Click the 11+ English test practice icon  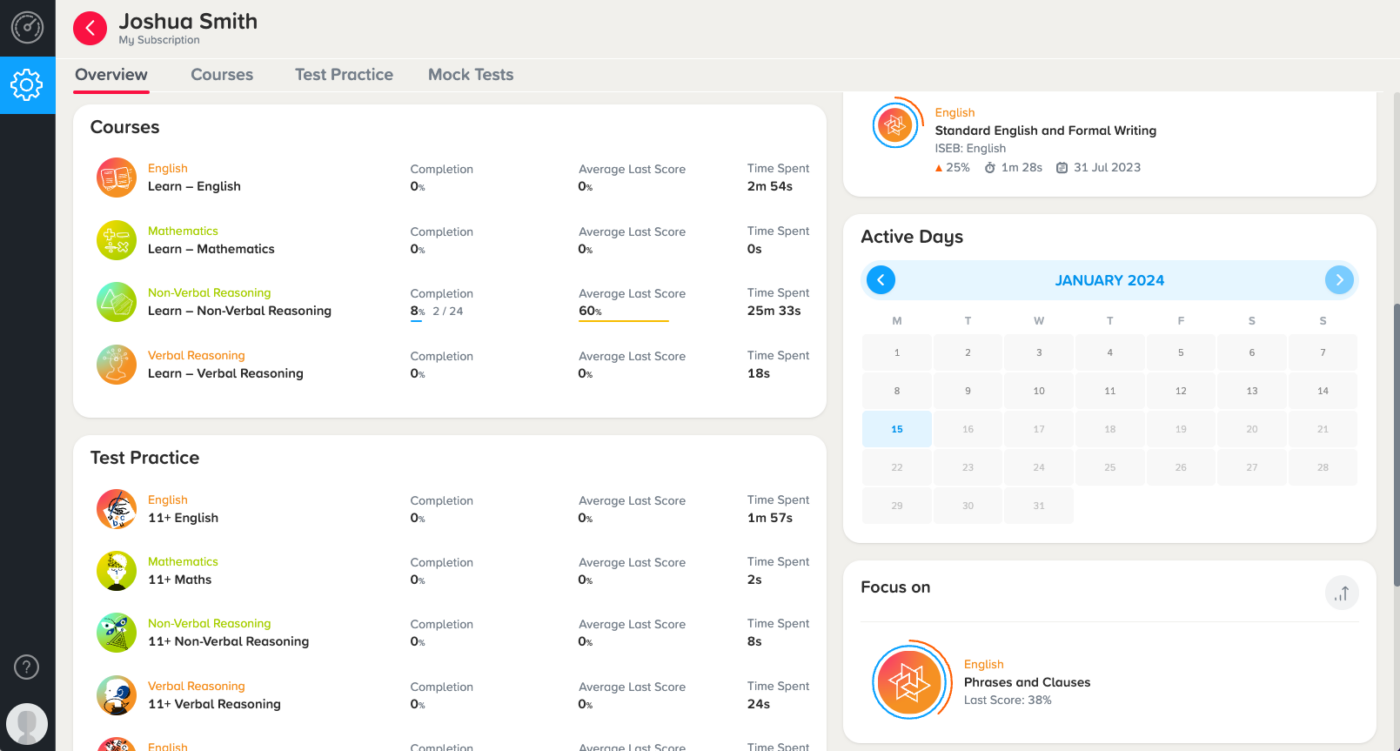[116, 509]
